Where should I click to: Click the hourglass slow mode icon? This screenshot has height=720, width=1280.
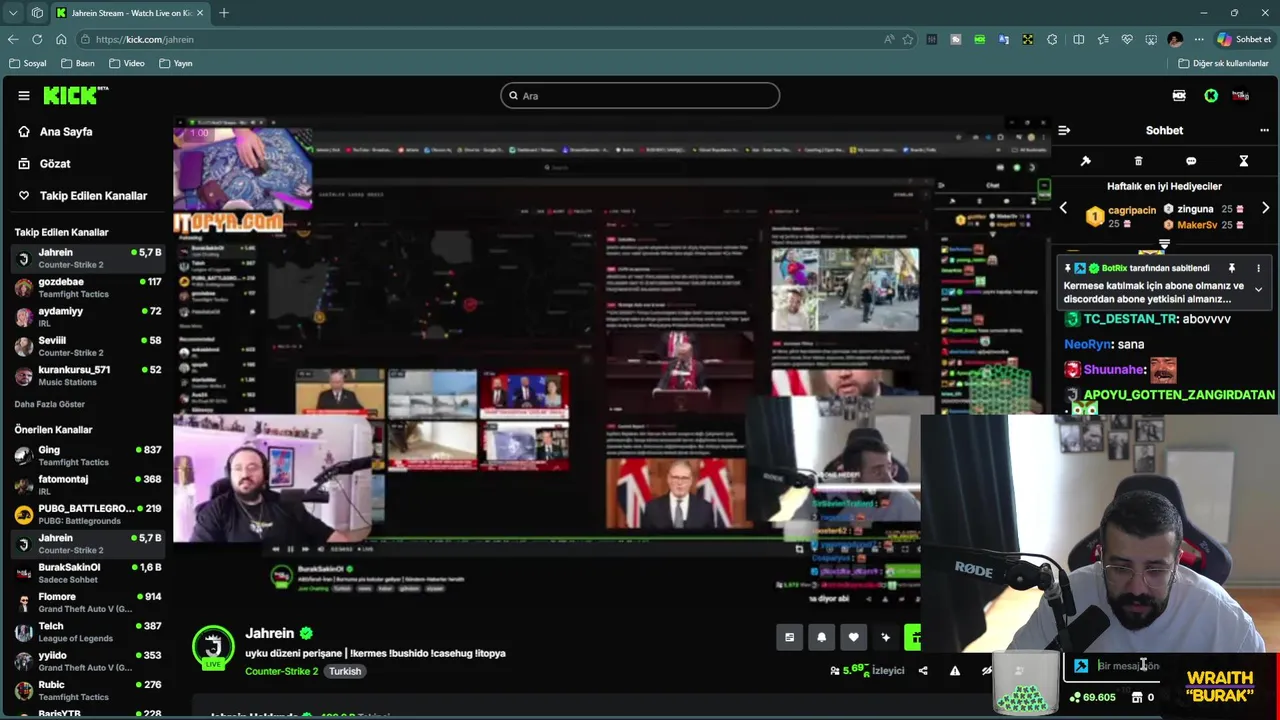coord(1244,161)
